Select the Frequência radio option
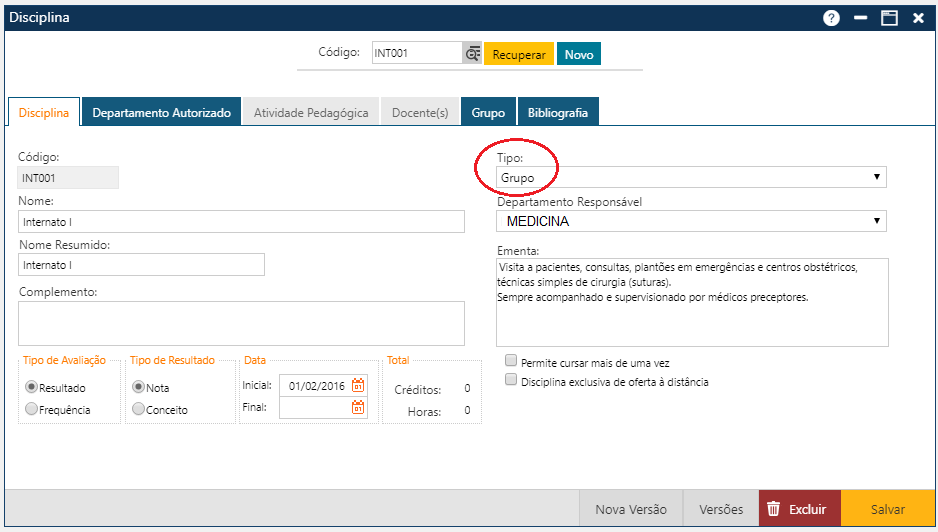The height and width of the screenshot is (532, 938). (x=32, y=409)
